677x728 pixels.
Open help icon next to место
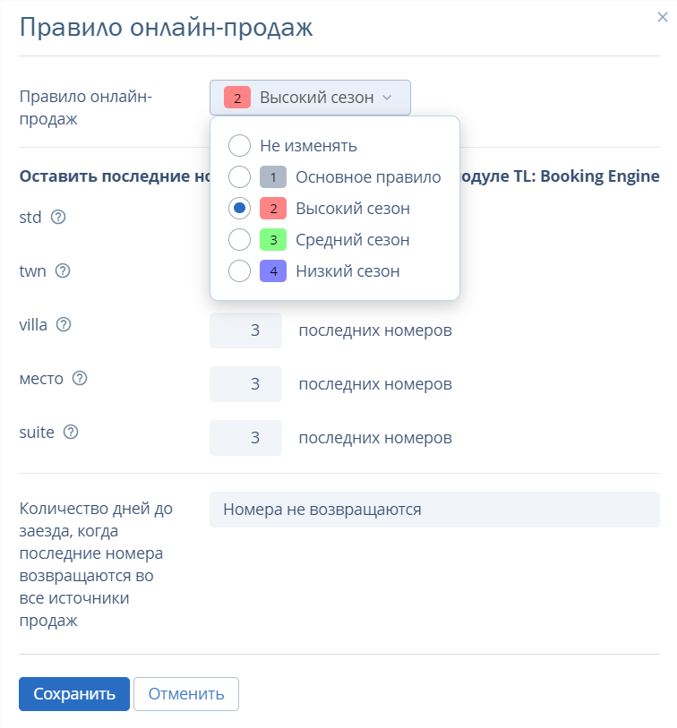(x=80, y=378)
